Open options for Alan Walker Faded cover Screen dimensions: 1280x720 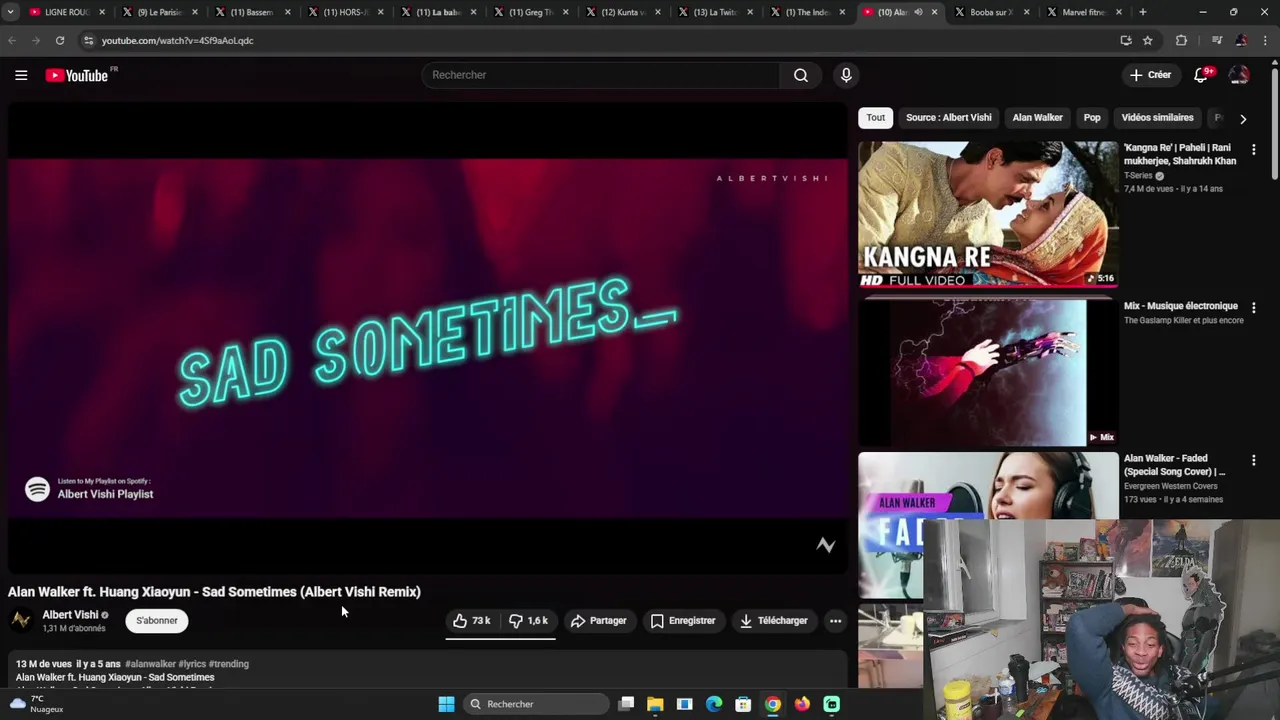[1253, 460]
